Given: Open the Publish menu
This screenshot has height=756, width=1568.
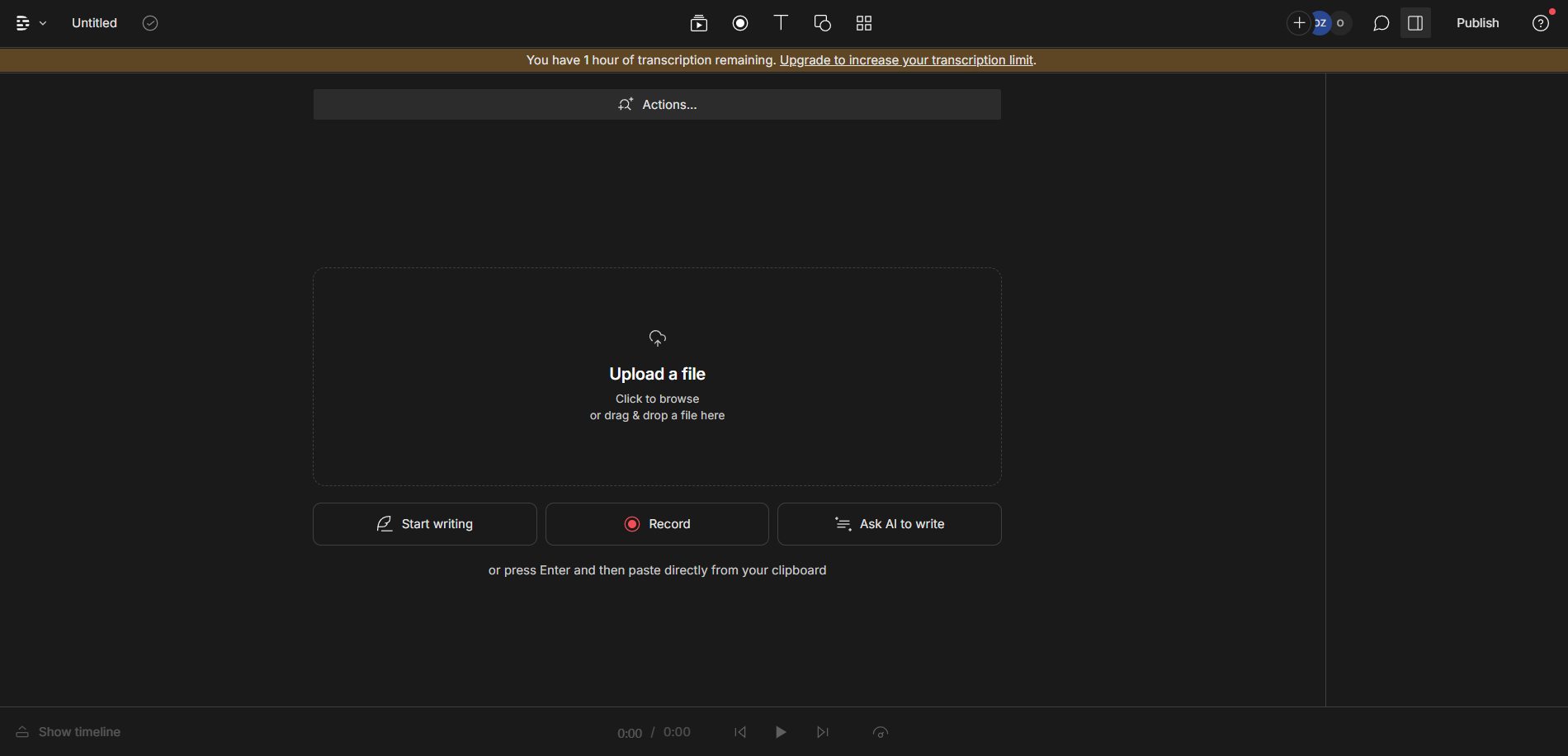Looking at the screenshot, I should click(x=1477, y=23).
